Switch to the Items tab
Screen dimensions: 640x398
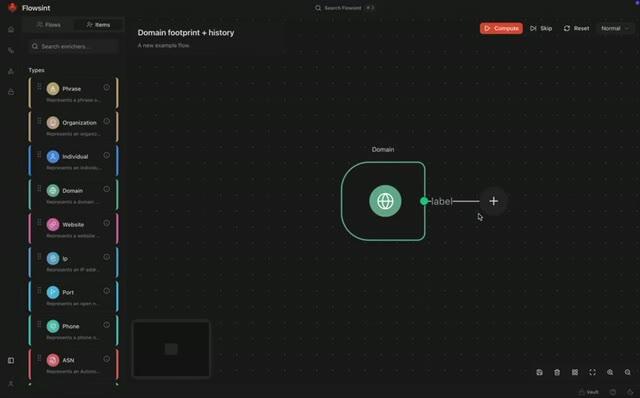tap(98, 24)
